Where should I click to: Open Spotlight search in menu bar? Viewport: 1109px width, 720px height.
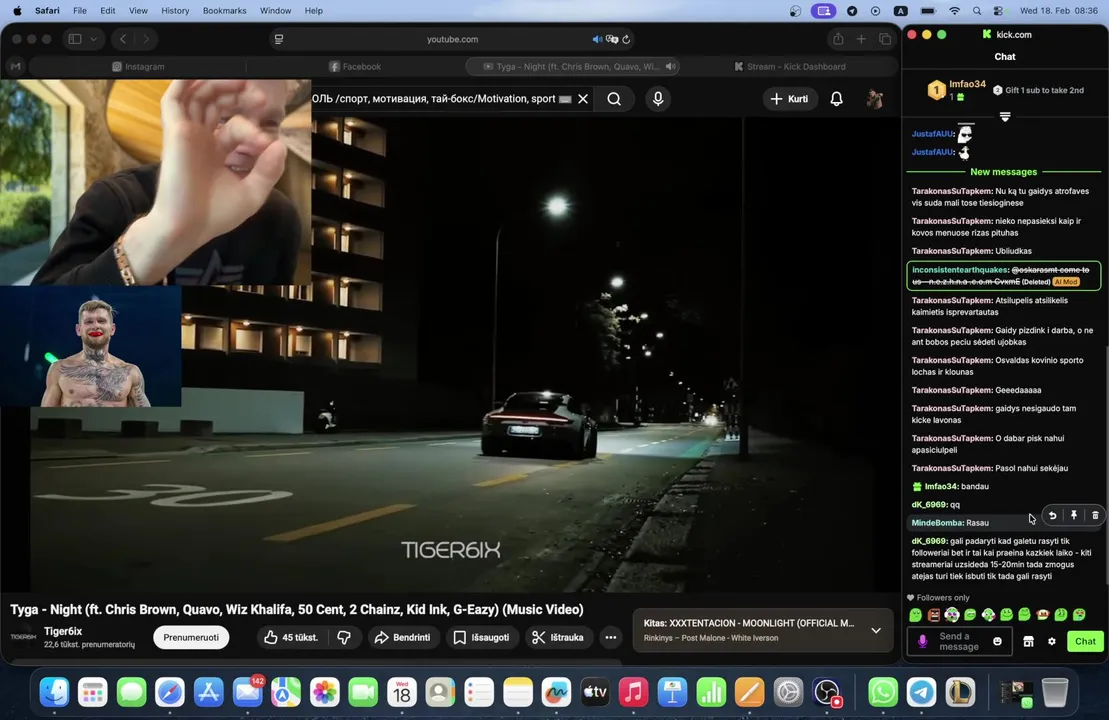[977, 11]
